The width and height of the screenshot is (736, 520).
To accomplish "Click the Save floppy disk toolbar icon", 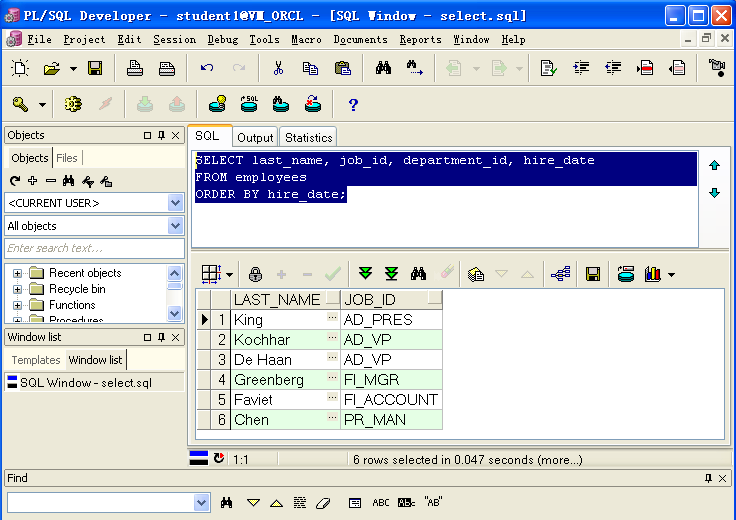I will coord(95,69).
